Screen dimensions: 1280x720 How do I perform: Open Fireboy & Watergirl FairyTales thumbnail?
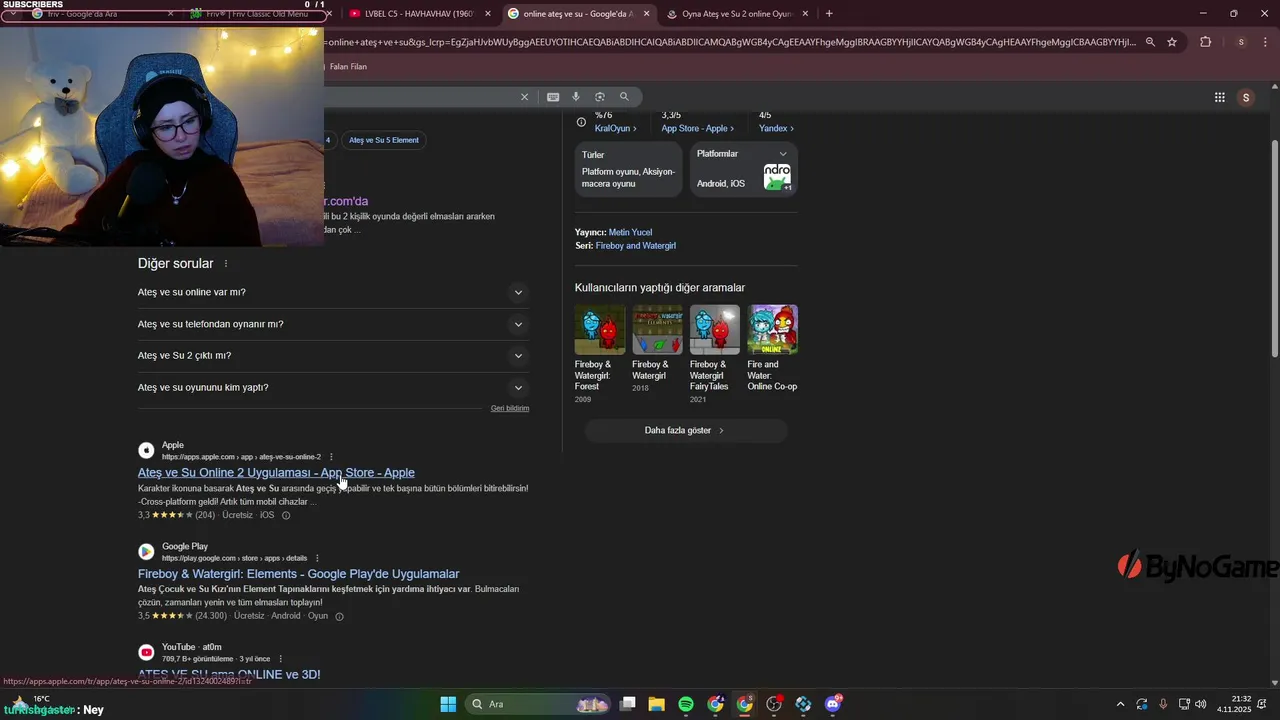[715, 330]
